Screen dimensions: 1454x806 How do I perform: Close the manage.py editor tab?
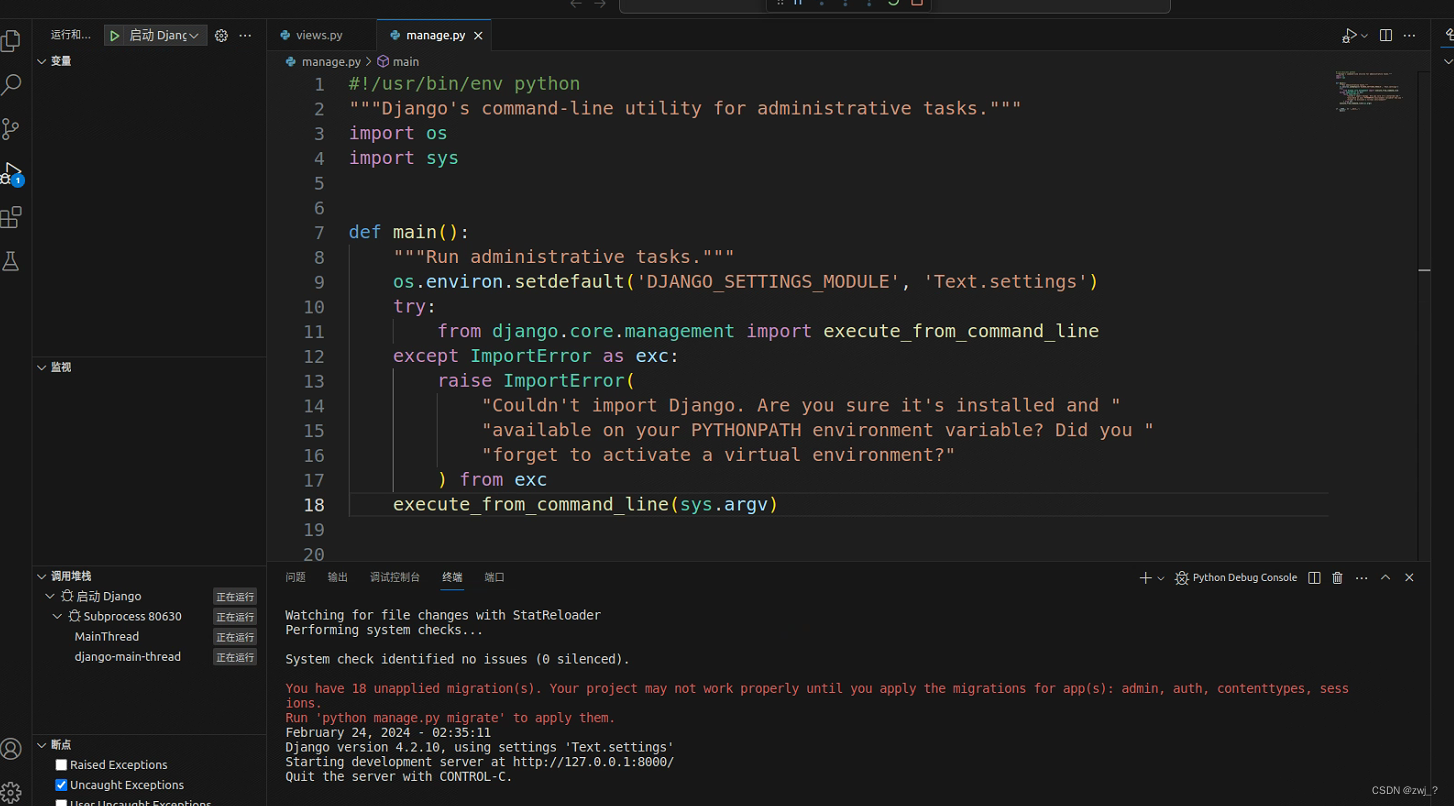pyautogui.click(x=478, y=35)
